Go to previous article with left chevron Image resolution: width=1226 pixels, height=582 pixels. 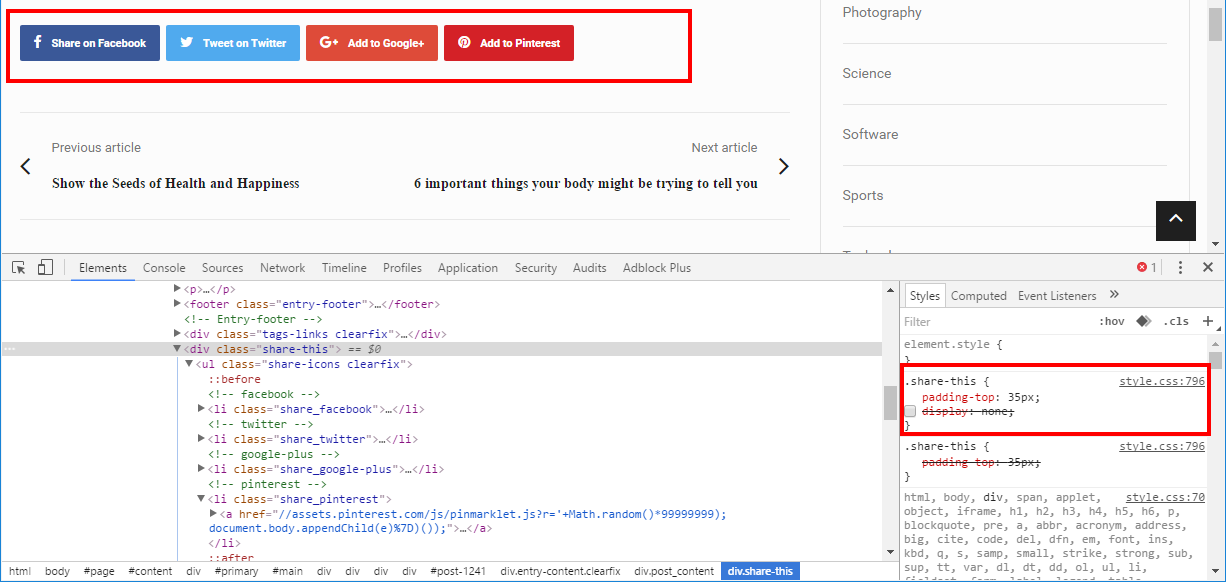(x=26, y=166)
